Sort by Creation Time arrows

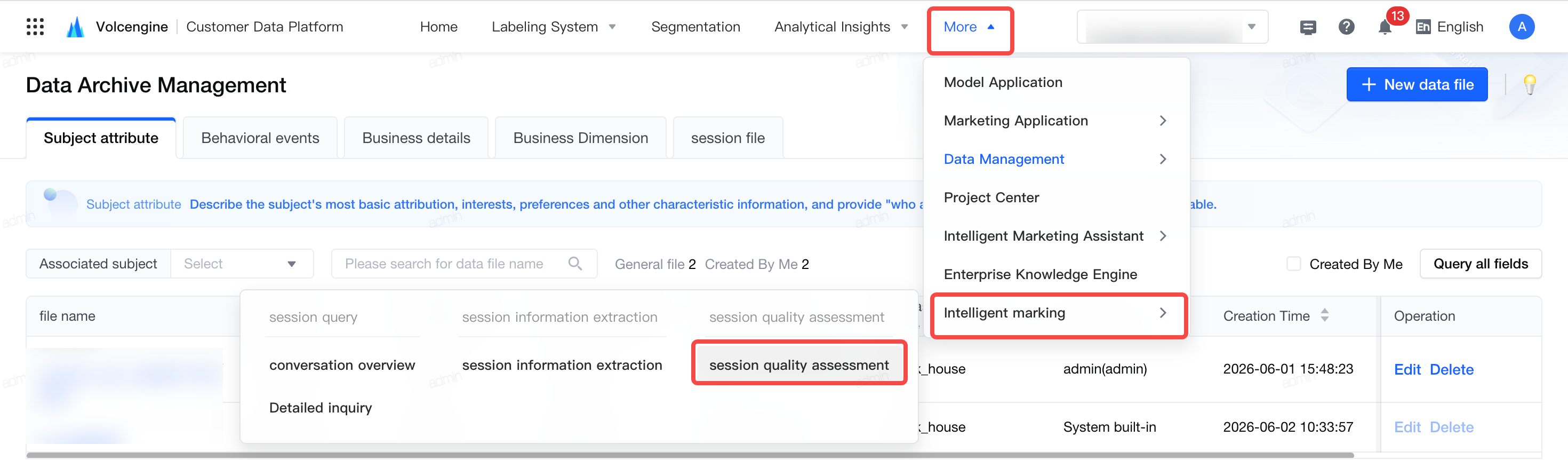(x=1324, y=315)
